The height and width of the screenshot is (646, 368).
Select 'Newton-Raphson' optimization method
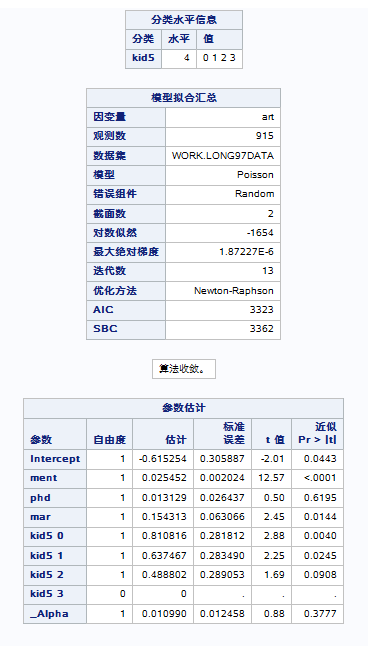point(234,291)
